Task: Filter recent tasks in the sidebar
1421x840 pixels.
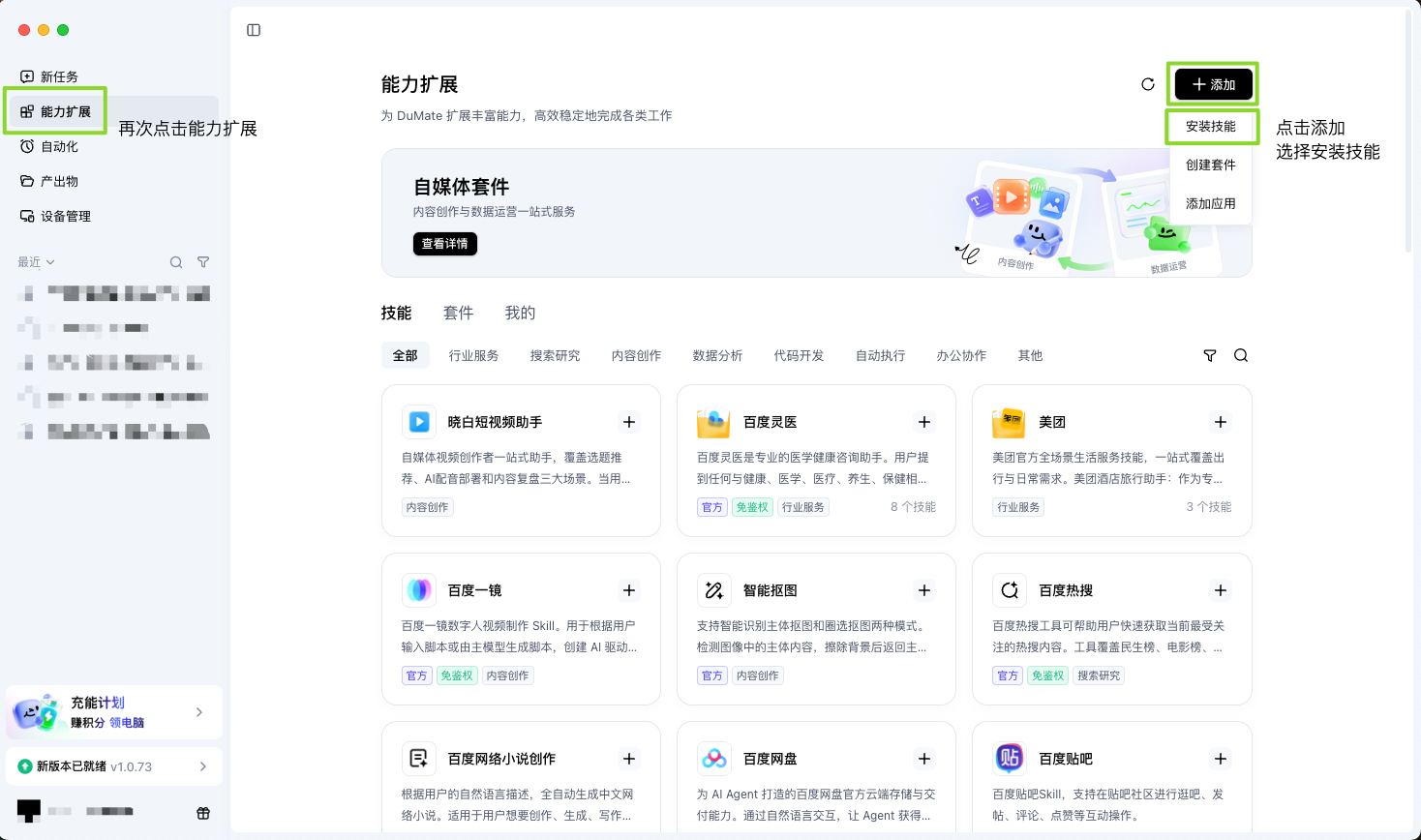Action: 203,262
